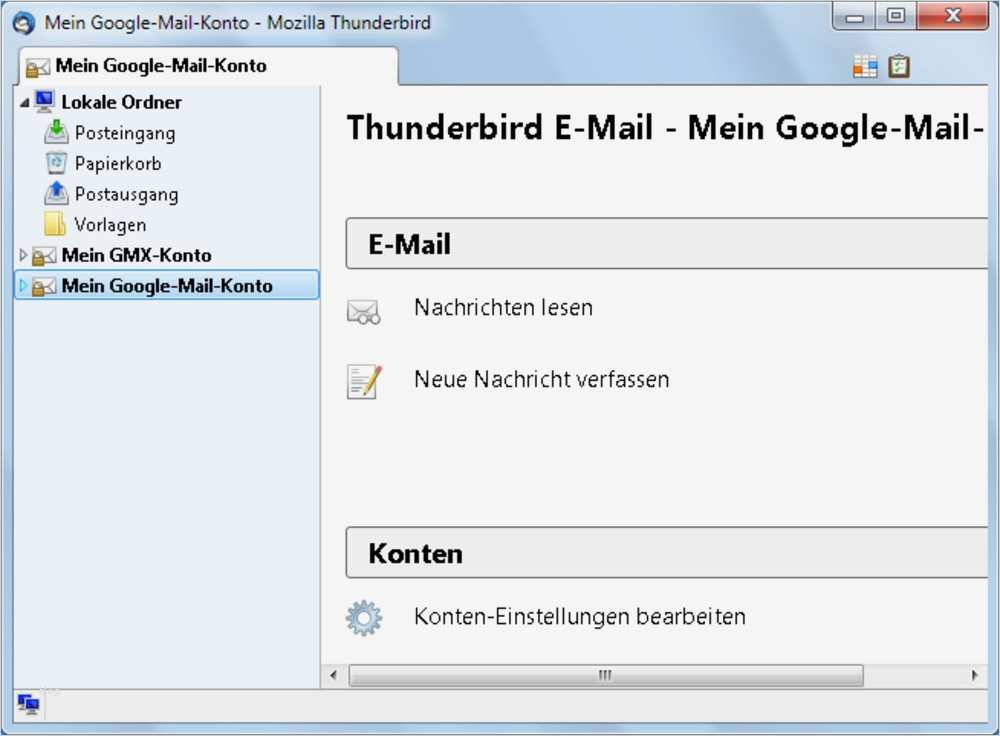Click the Mein Google-Mail-Konto icon in the folder tree
The width and height of the screenshot is (1000, 736).
[44, 286]
